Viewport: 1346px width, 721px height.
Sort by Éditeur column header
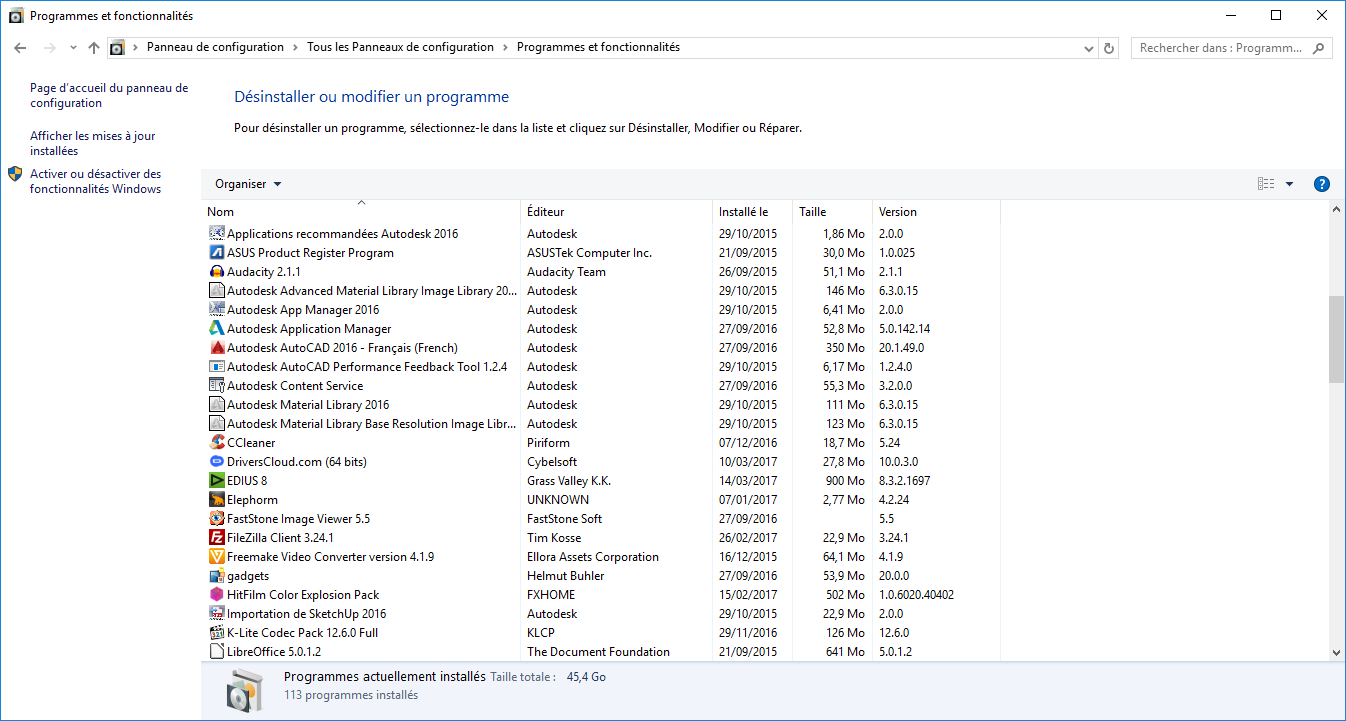pyautogui.click(x=617, y=212)
